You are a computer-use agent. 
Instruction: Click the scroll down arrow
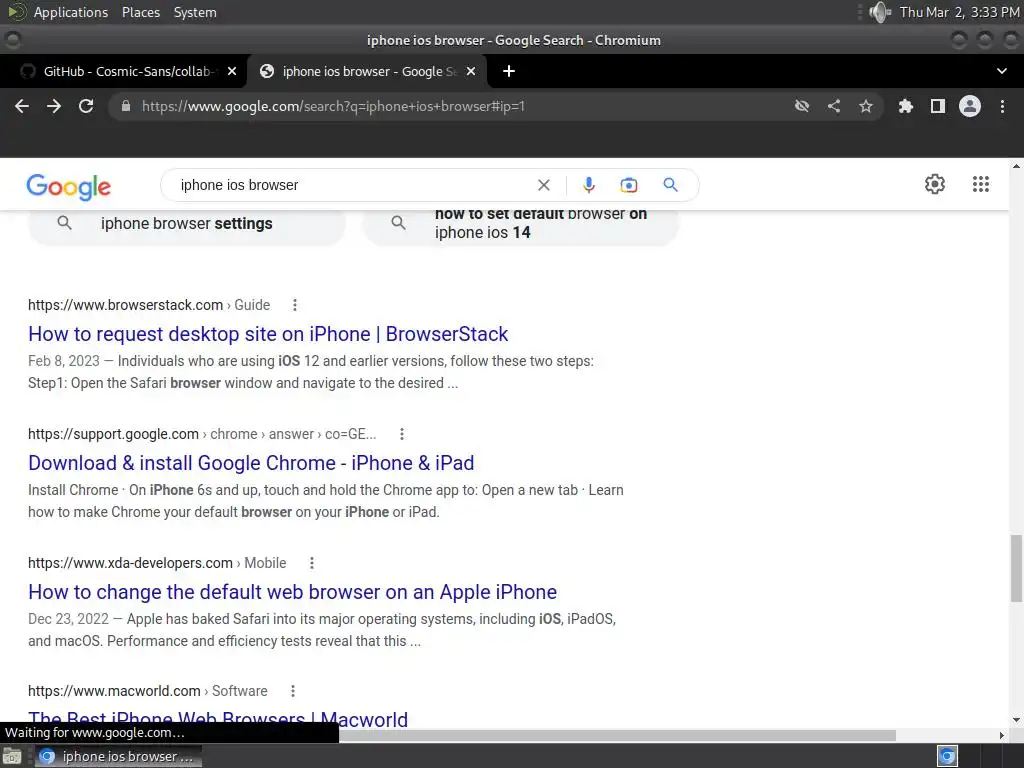1016,720
